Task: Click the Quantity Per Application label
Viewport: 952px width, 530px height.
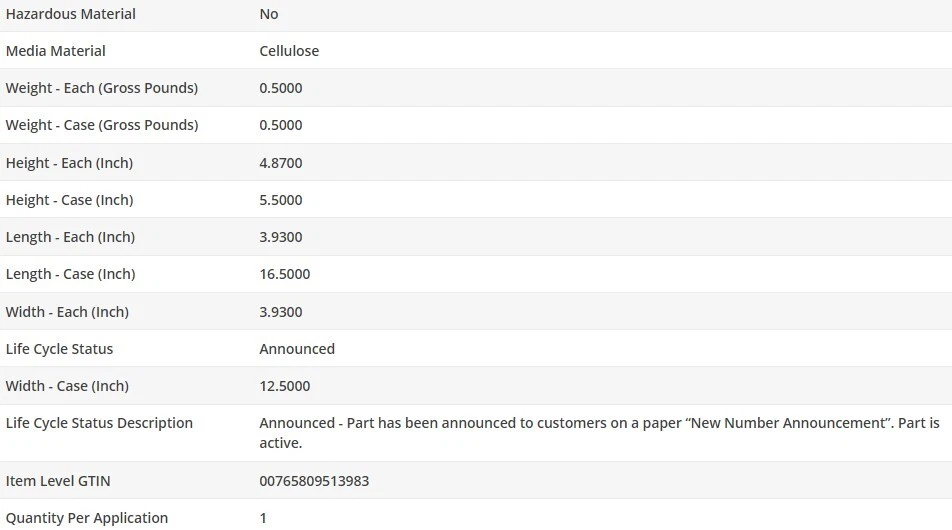Action: point(87,518)
